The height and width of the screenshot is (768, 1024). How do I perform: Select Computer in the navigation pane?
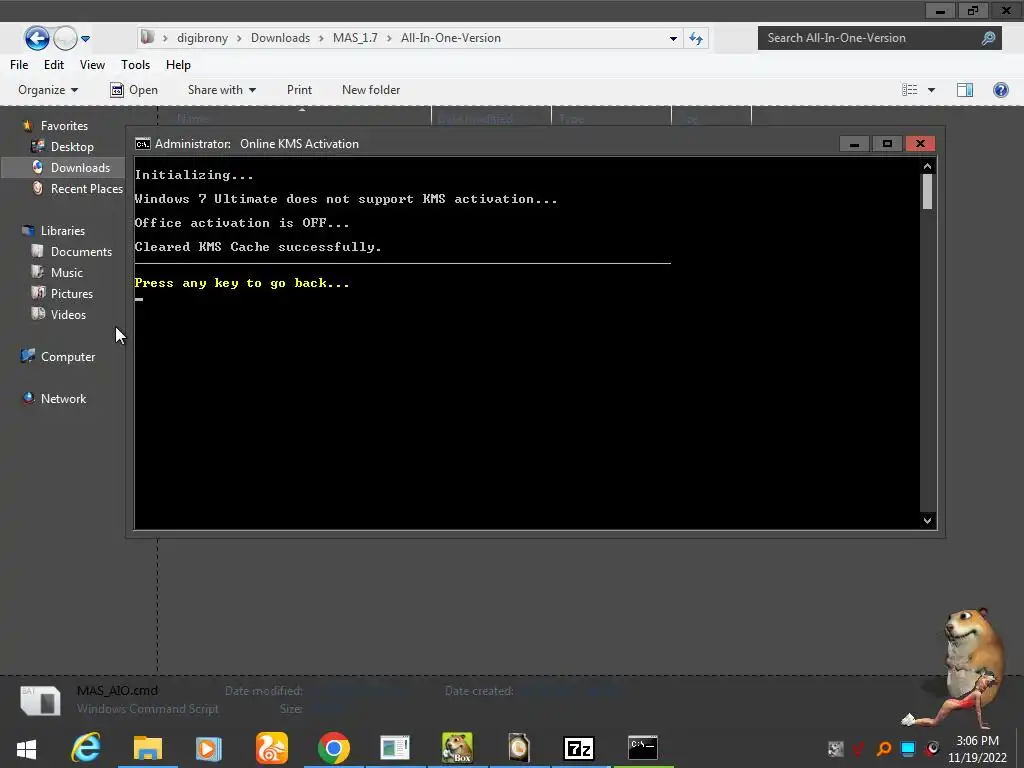(68, 357)
